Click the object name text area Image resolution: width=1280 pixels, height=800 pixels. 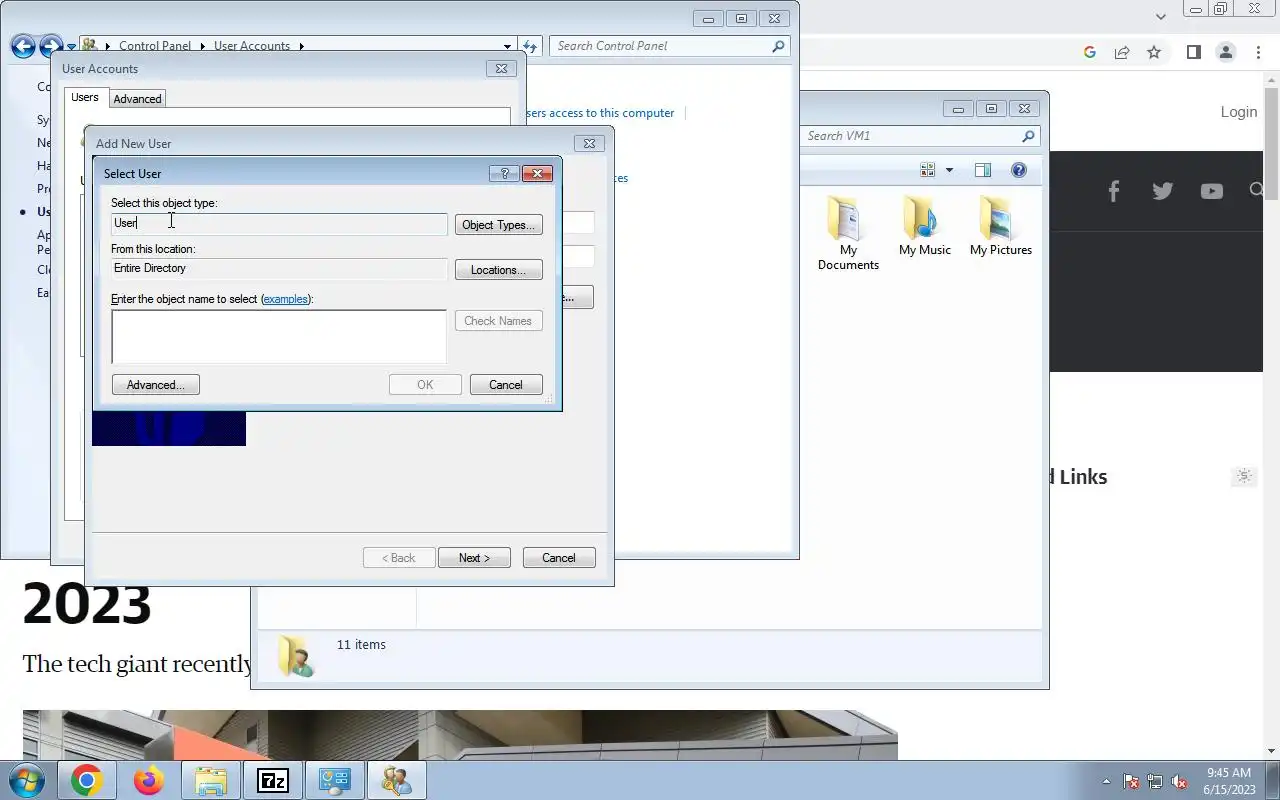279,336
